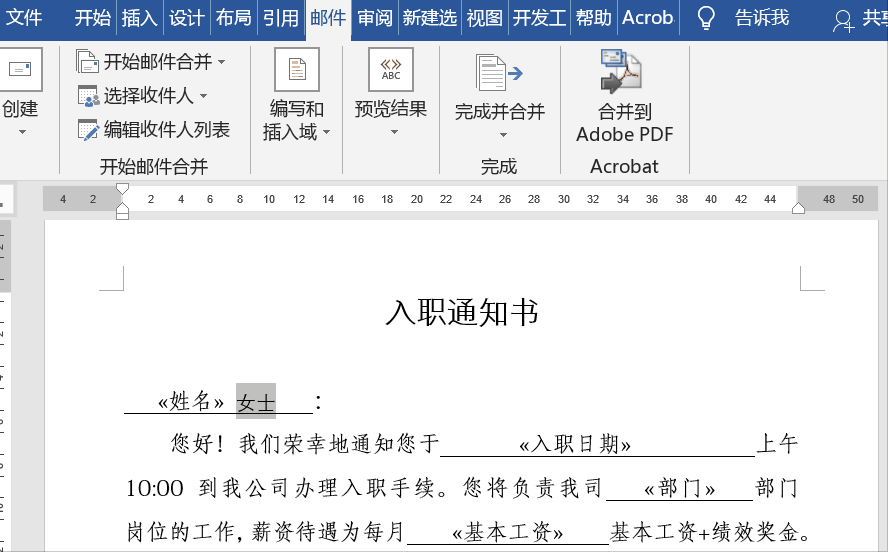888x552 pixels.
Task: Switch to the Acrobat tab
Action: click(x=648, y=18)
